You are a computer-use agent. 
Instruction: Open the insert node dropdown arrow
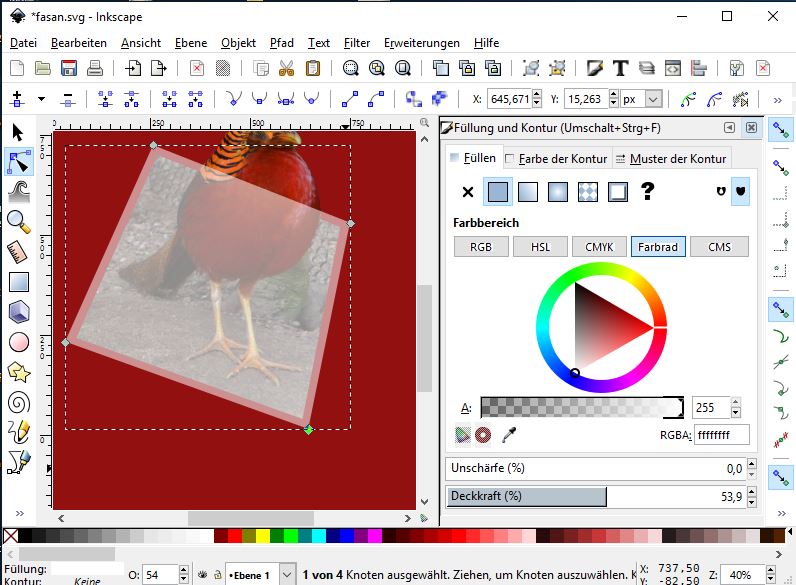coord(41,99)
